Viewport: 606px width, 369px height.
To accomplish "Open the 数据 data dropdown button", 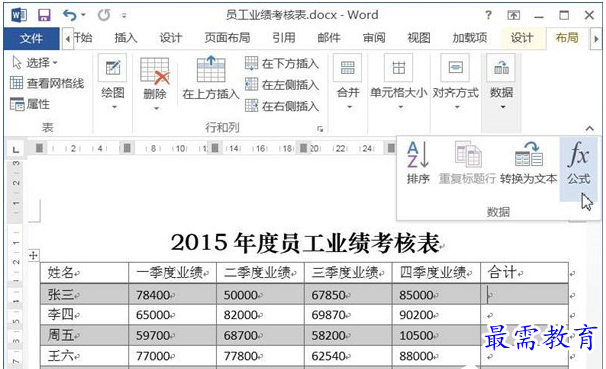I will (x=502, y=82).
